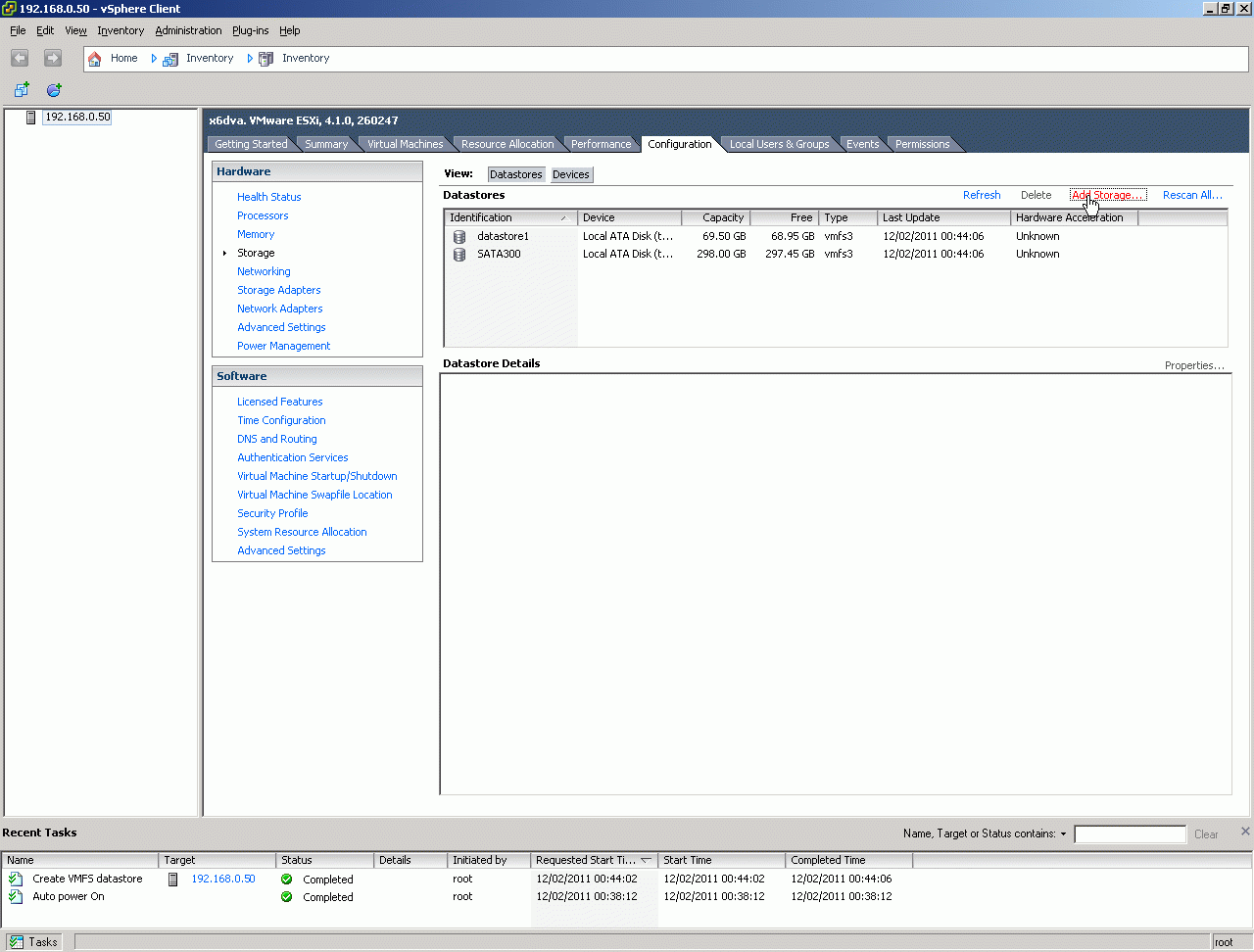
Task: Click the first Inventory breadcrumb icon
Action: [x=170, y=59]
